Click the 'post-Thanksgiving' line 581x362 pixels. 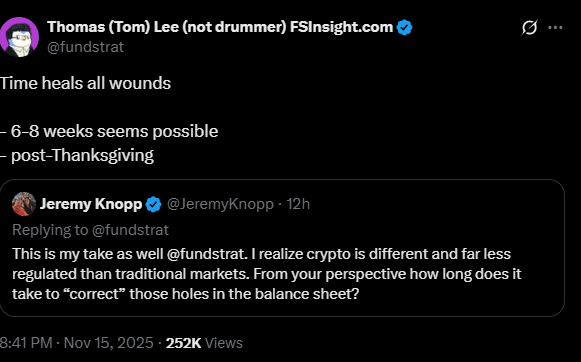click(77, 155)
